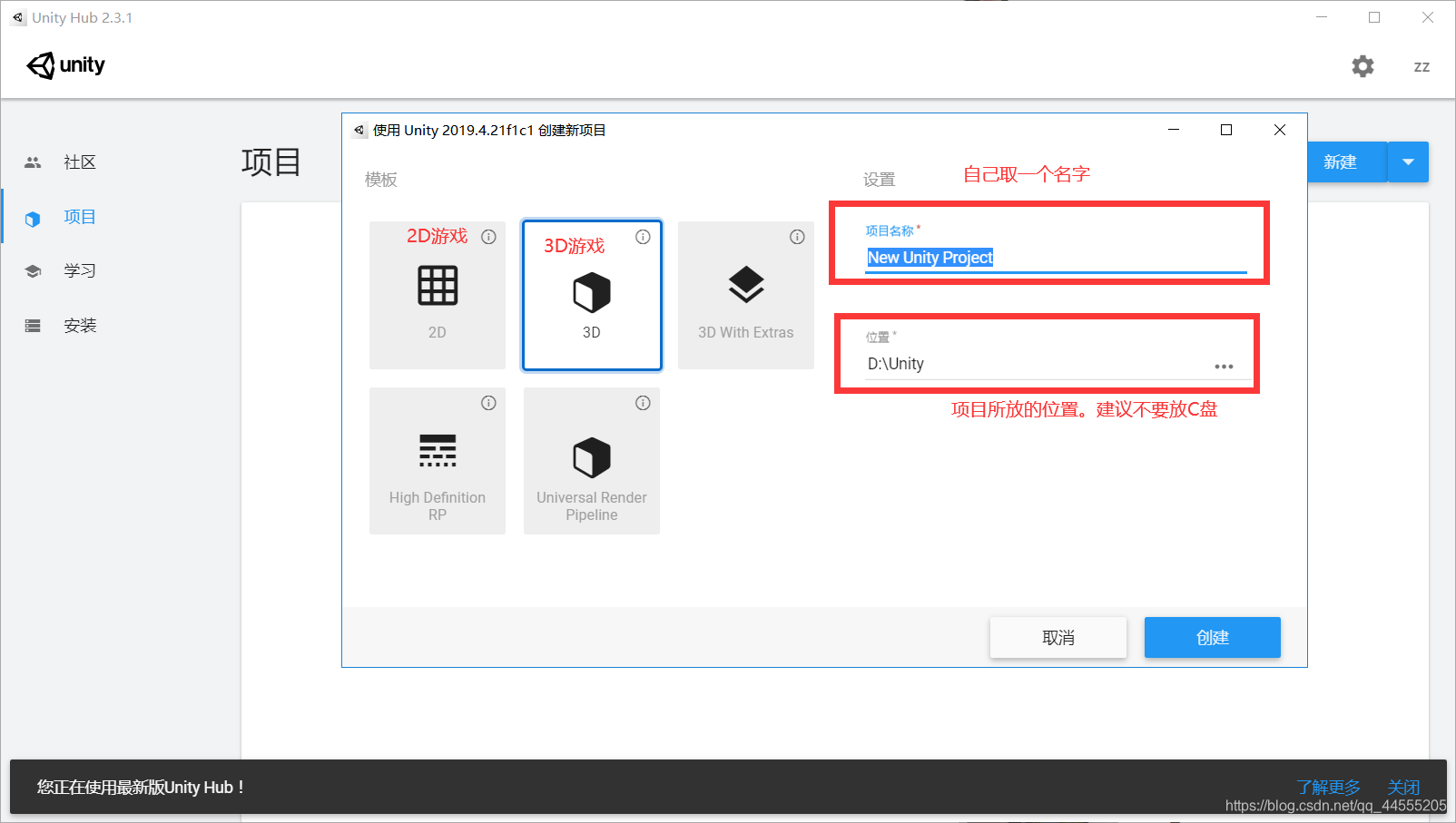Click the Universal Render Pipeline cube icon
Screen dimensions: 1456x823
coord(592,457)
